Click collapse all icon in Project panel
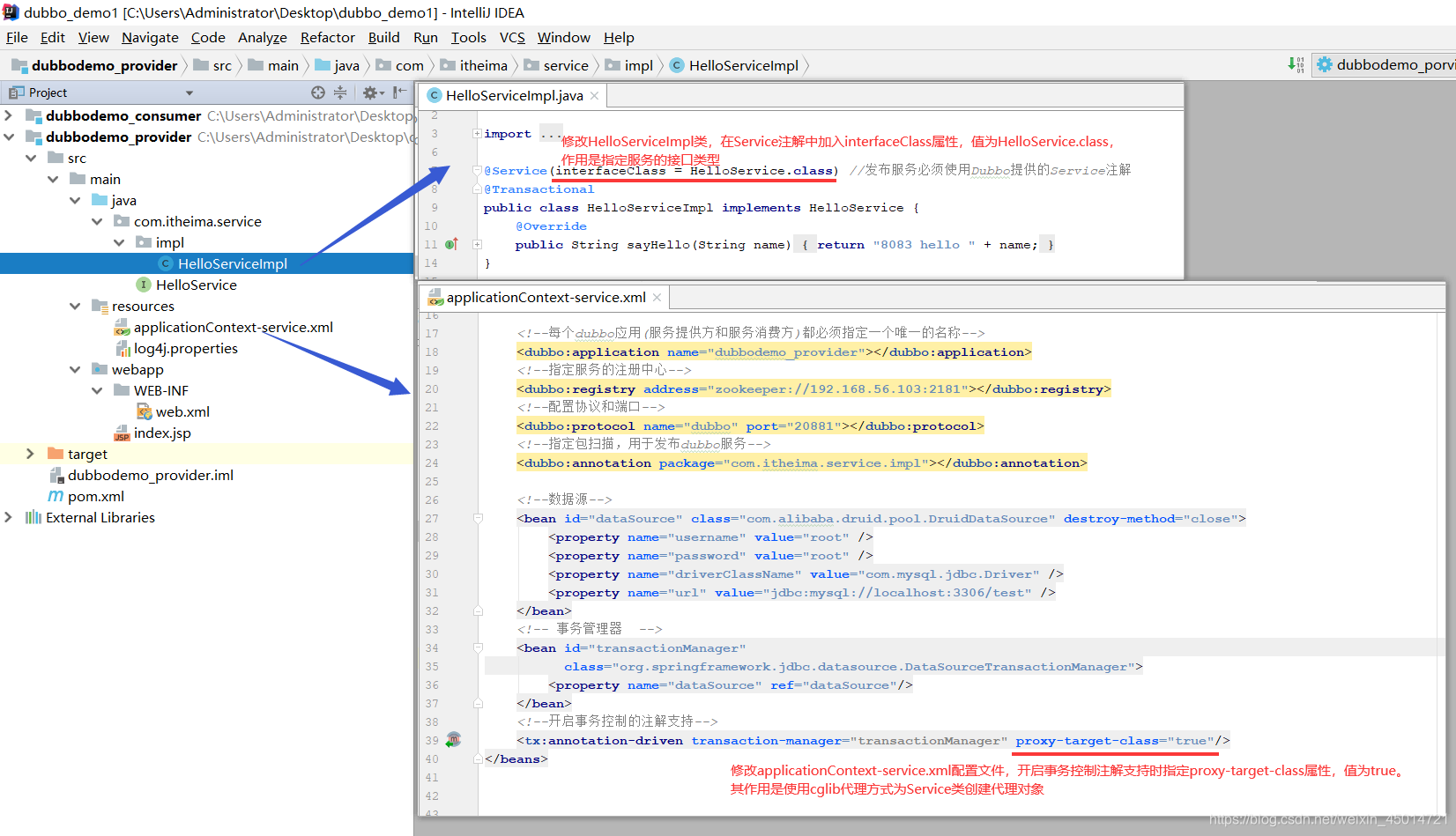The height and width of the screenshot is (836, 1456). pos(340,92)
